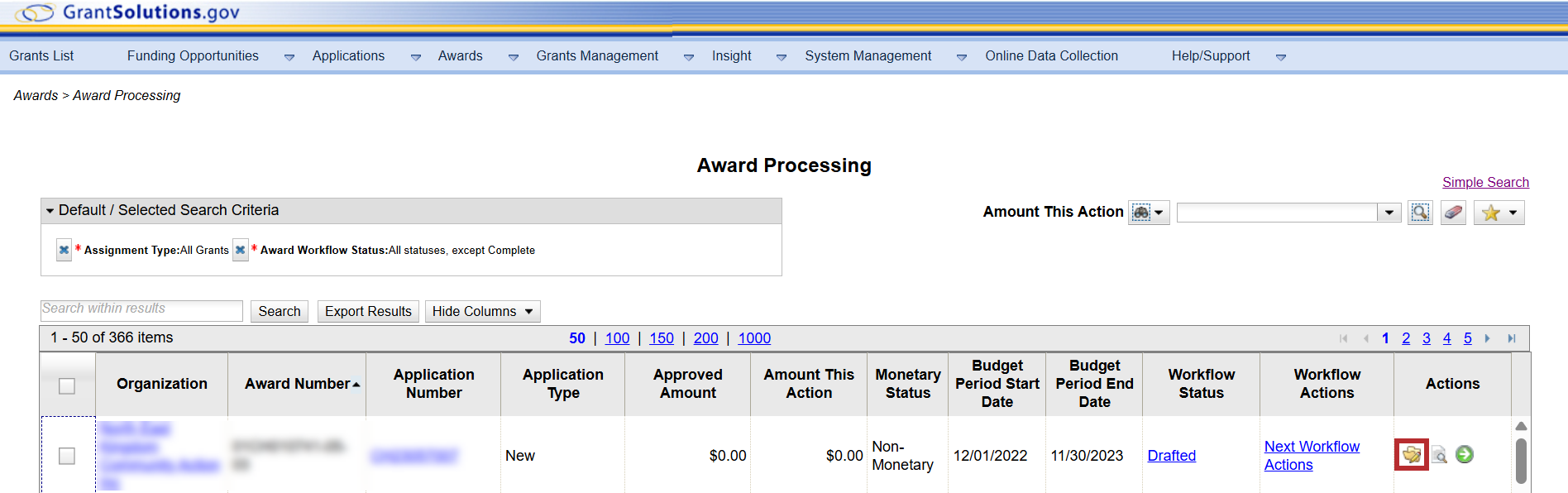Screen dimensions: 1568x493
Task: Click the eraser clear search icon
Action: 1453,213
